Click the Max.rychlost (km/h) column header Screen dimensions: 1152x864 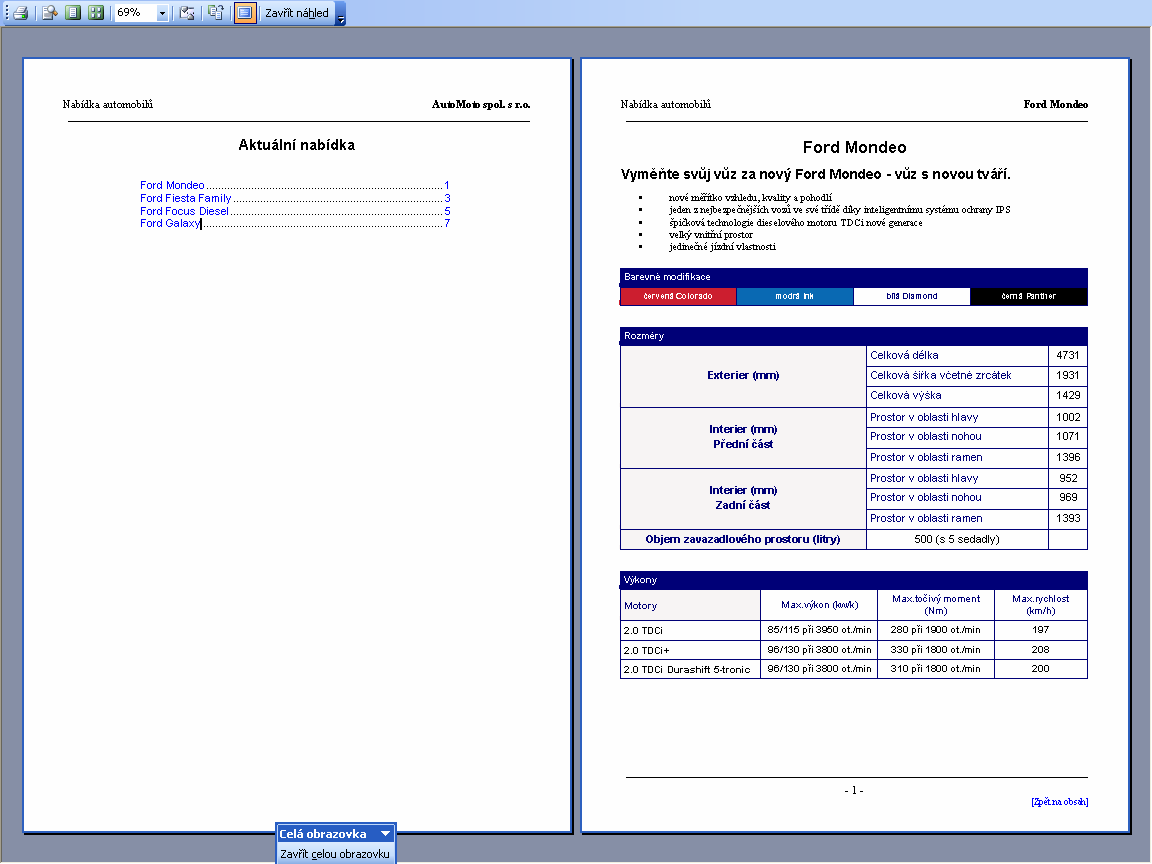pyautogui.click(x=1040, y=605)
